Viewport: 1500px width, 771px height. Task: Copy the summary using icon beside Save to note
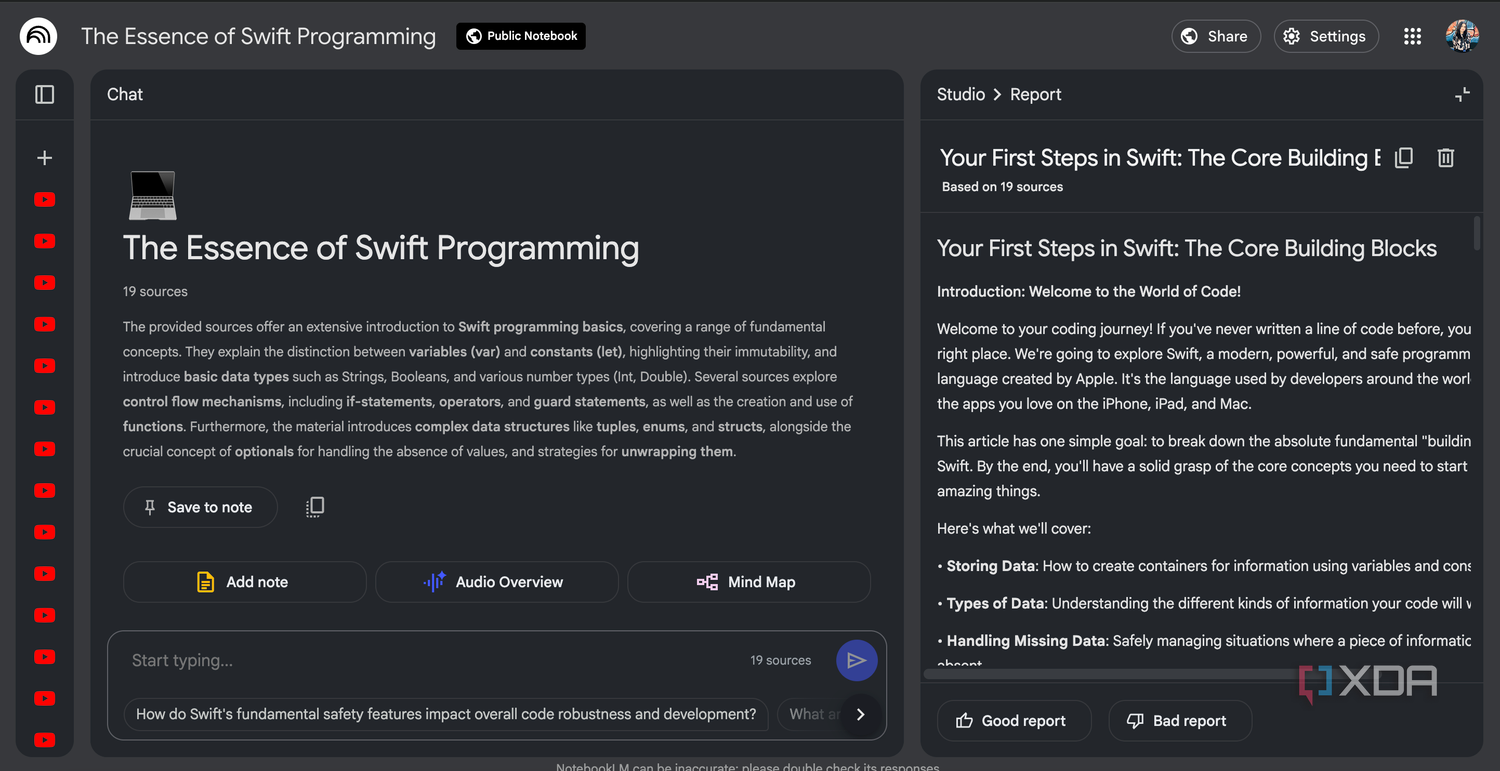315,507
